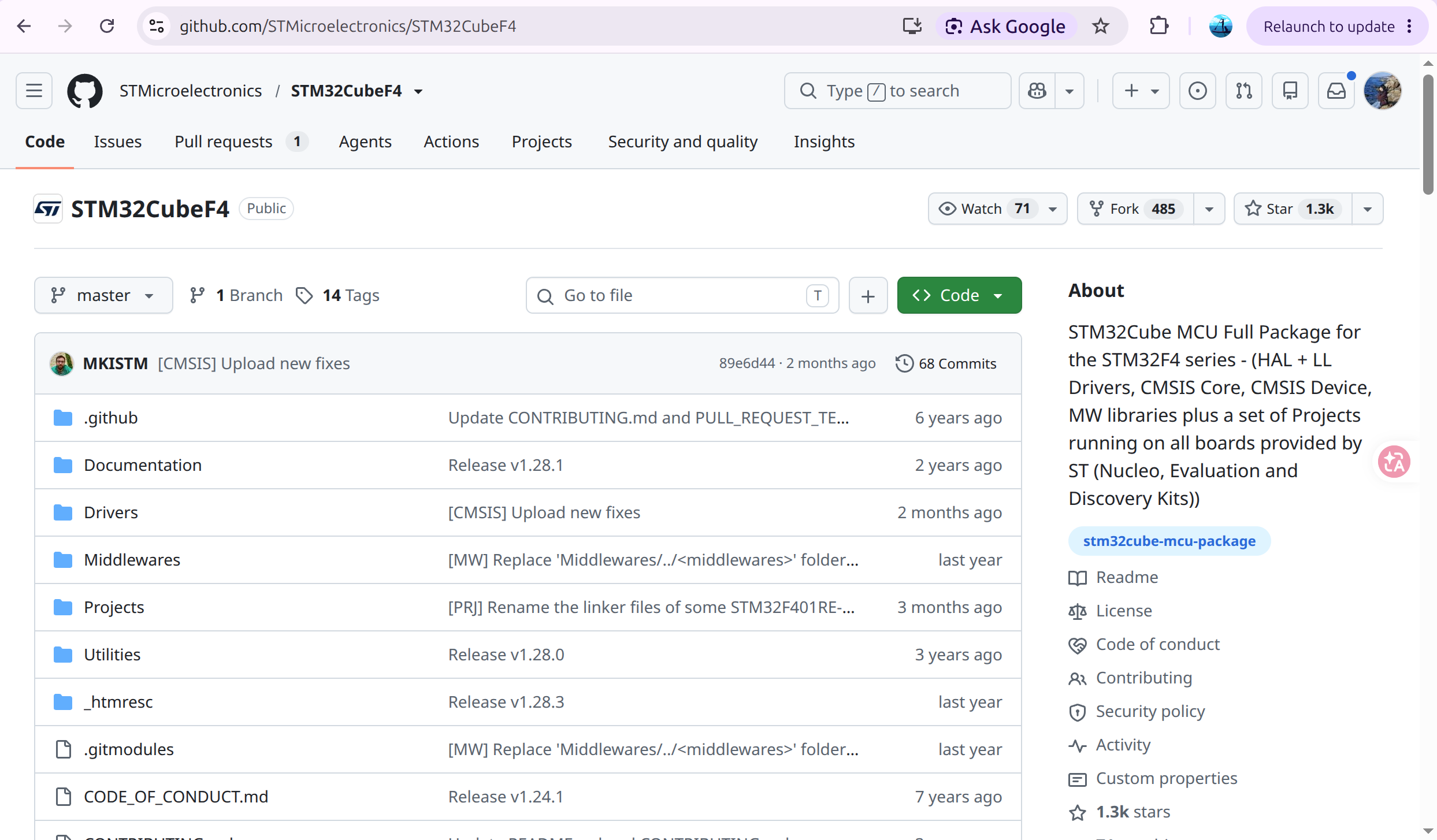The height and width of the screenshot is (840, 1437).
Task: Expand the Copilot options dropdown arrow
Action: [x=1070, y=91]
